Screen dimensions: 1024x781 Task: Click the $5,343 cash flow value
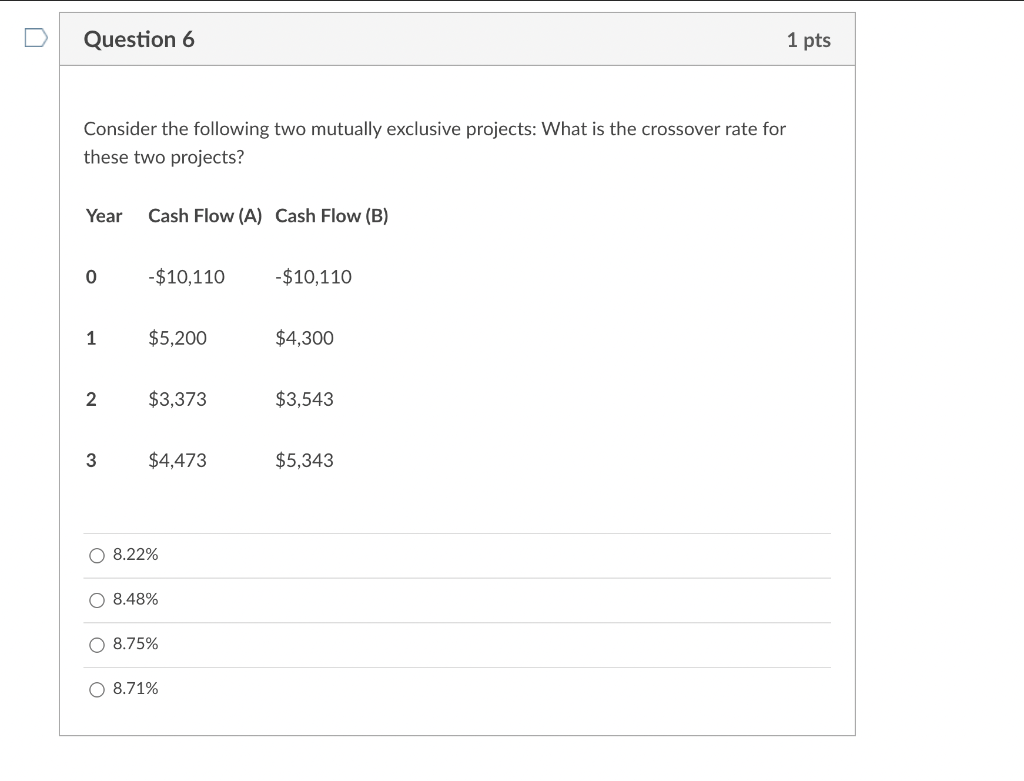point(304,460)
